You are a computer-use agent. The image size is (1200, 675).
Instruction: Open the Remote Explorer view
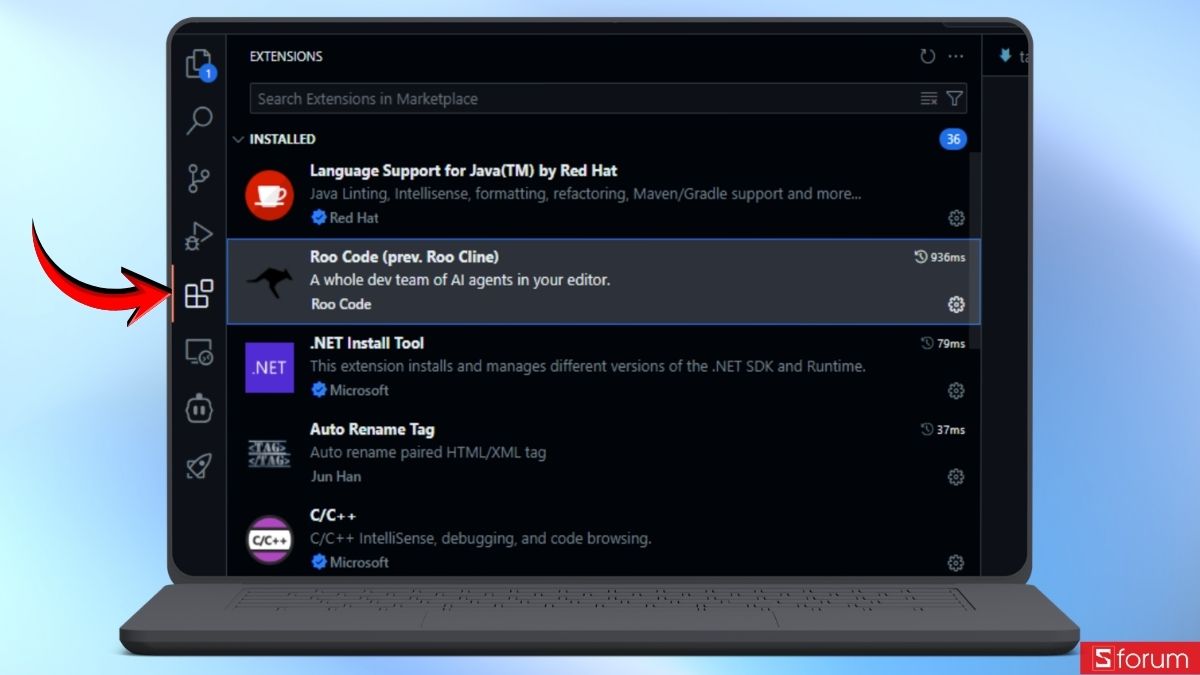(199, 352)
